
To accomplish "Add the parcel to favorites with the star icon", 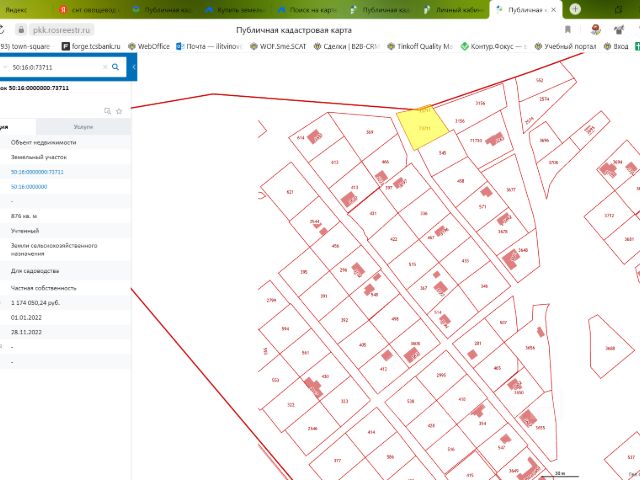I will click(x=119, y=111).
